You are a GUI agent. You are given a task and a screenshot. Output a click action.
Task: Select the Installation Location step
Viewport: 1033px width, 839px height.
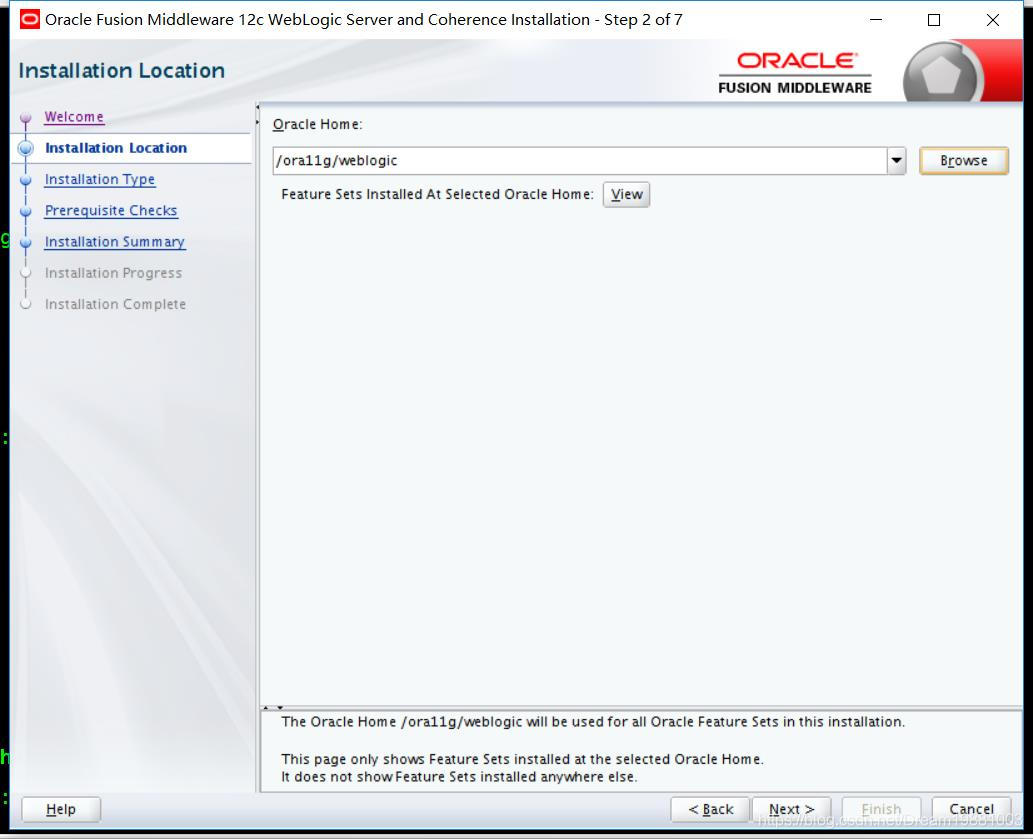[116, 148]
